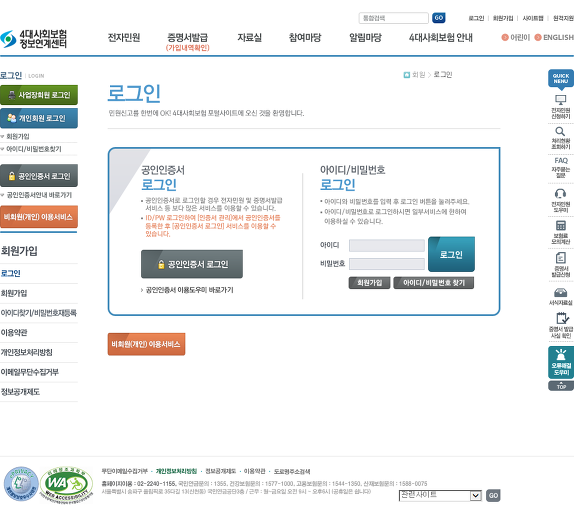Click sidebar 공인인증서 로그인 button
Image resolution: width=574 pixels, height=518 pixels.
[39, 176]
